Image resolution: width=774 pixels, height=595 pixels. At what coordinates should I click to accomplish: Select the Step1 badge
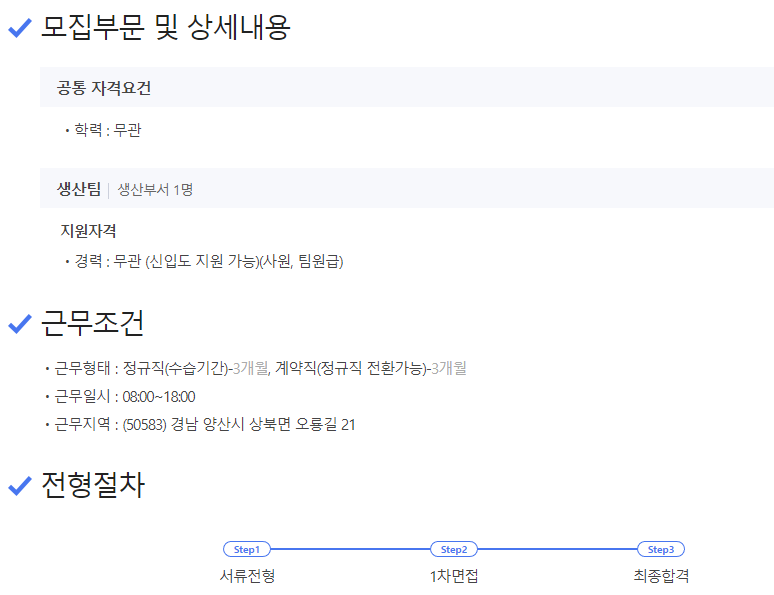tap(246, 549)
